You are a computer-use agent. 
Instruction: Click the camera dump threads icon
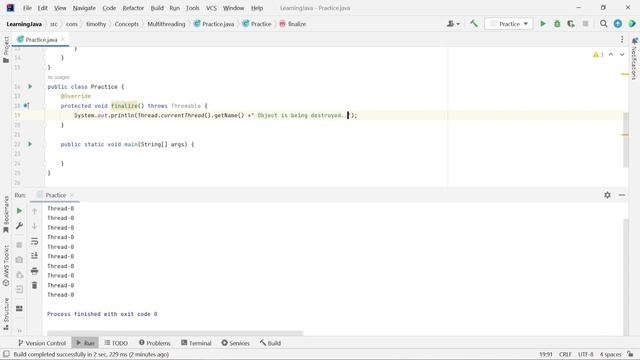(x=19, y=260)
